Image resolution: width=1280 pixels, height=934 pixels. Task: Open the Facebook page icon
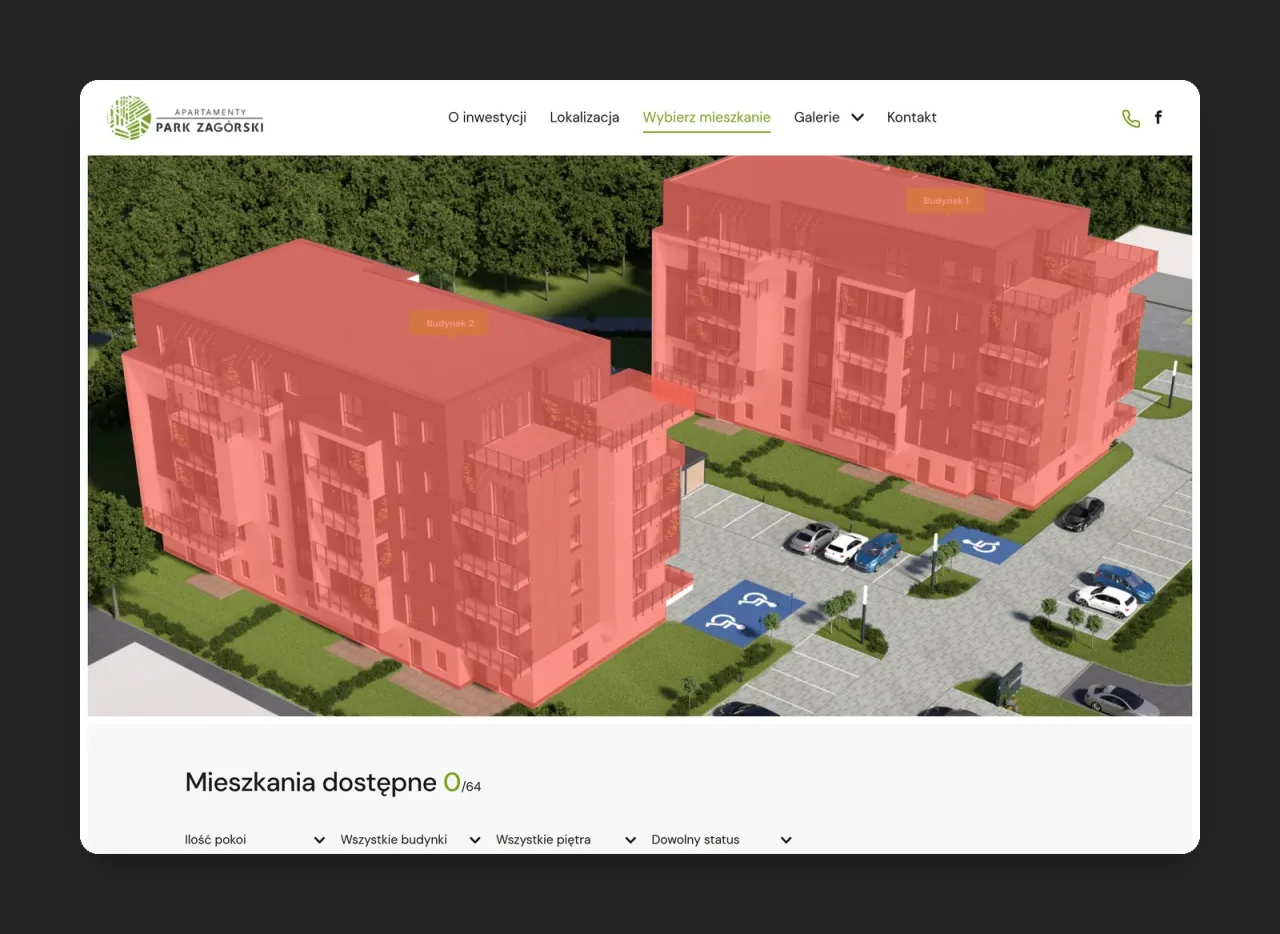(1158, 117)
